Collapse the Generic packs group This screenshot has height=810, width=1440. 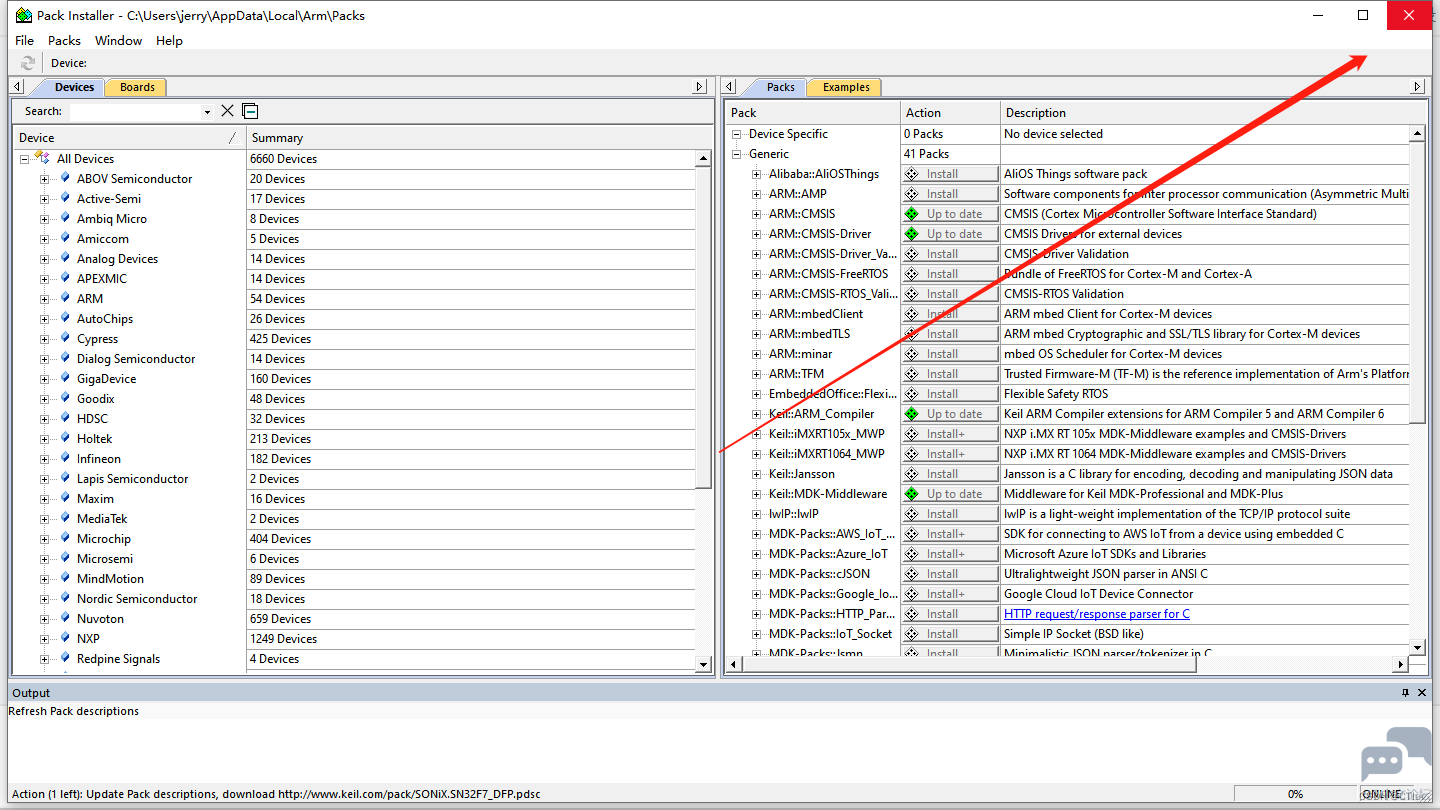coord(736,154)
